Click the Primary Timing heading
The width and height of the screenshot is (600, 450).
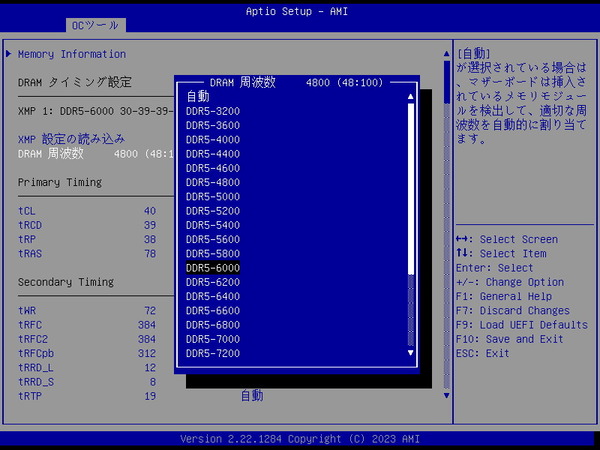click(60, 182)
